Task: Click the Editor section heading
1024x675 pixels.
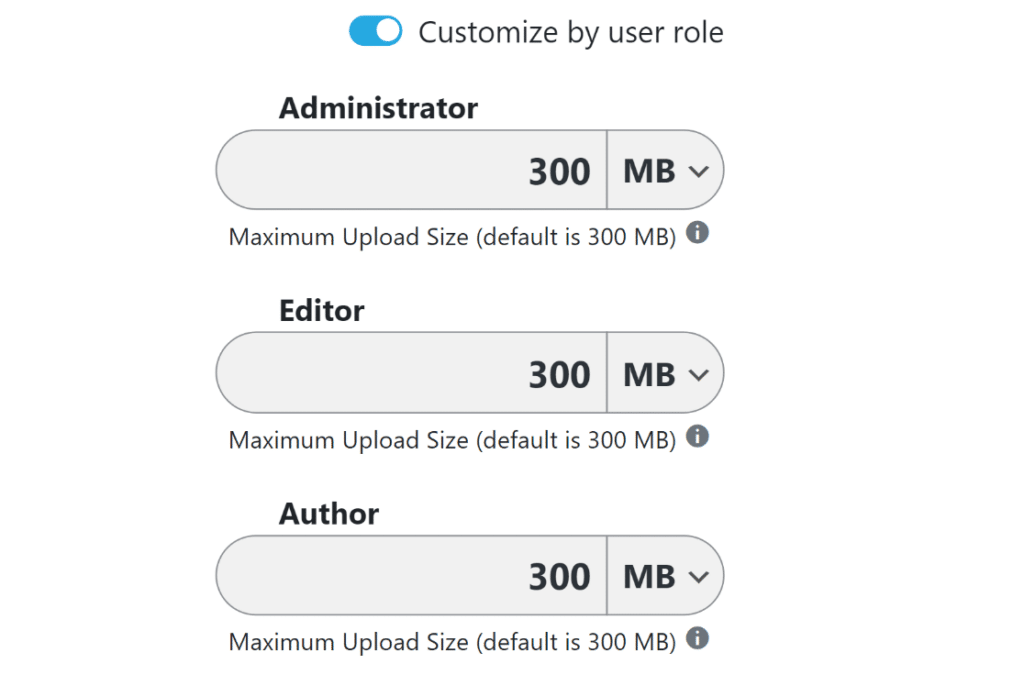Action: [x=322, y=311]
